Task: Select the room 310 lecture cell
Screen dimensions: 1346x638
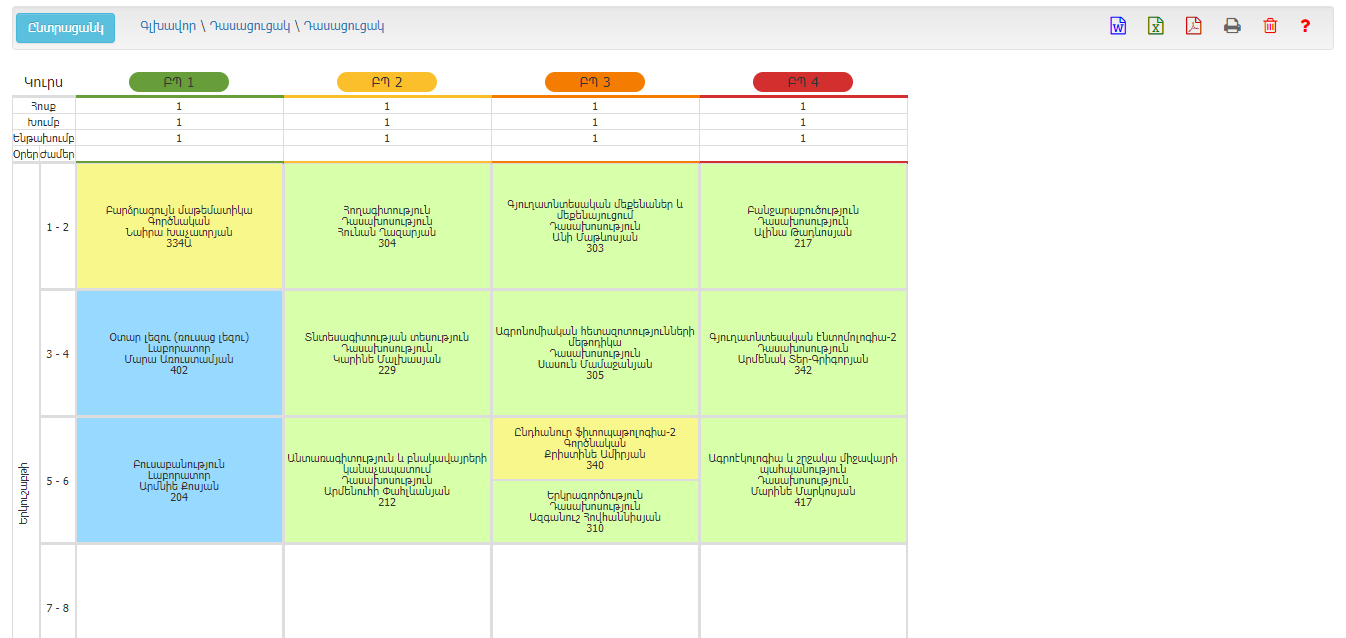Action: (x=595, y=511)
